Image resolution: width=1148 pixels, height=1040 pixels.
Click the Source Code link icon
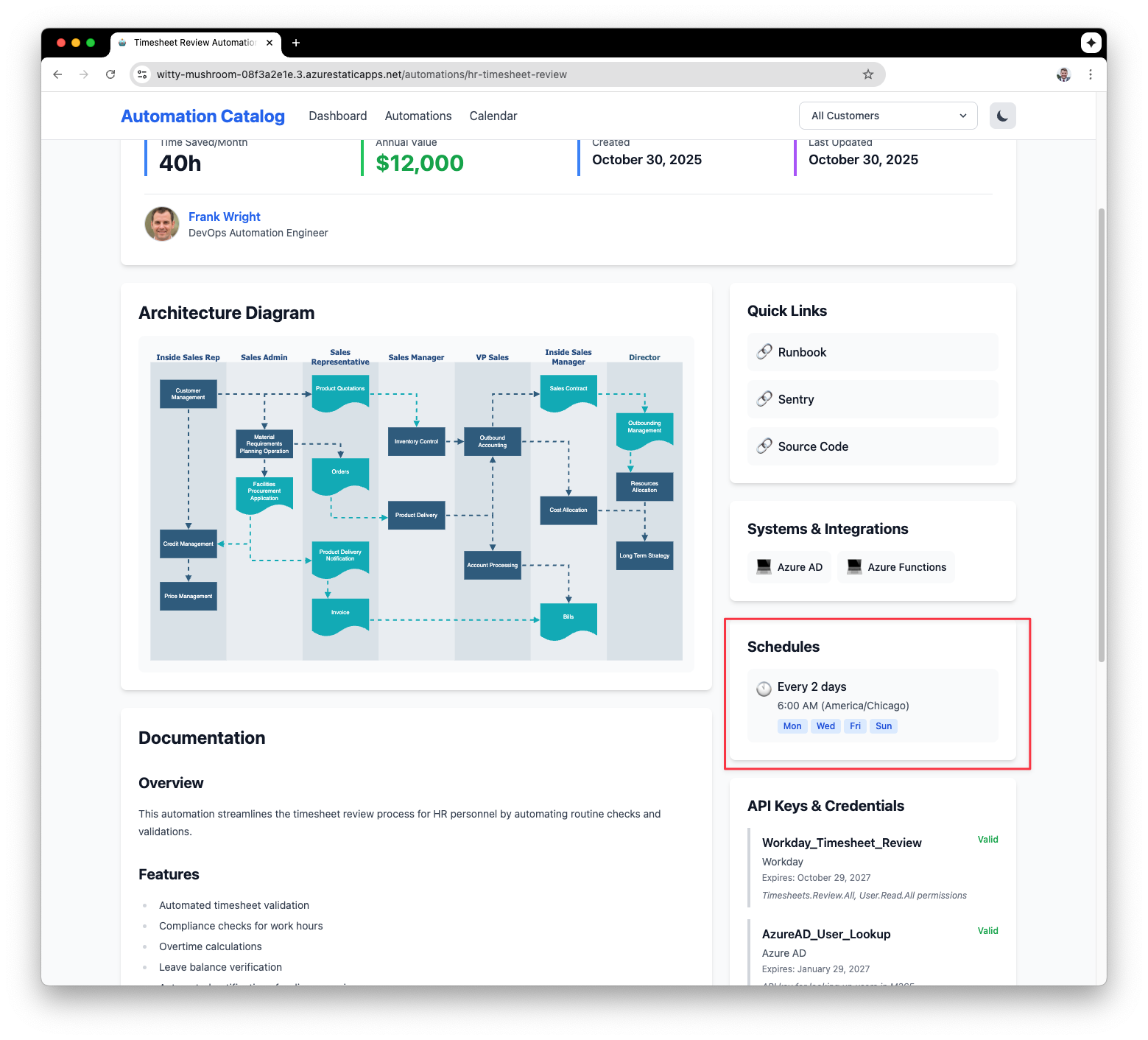[x=765, y=446]
